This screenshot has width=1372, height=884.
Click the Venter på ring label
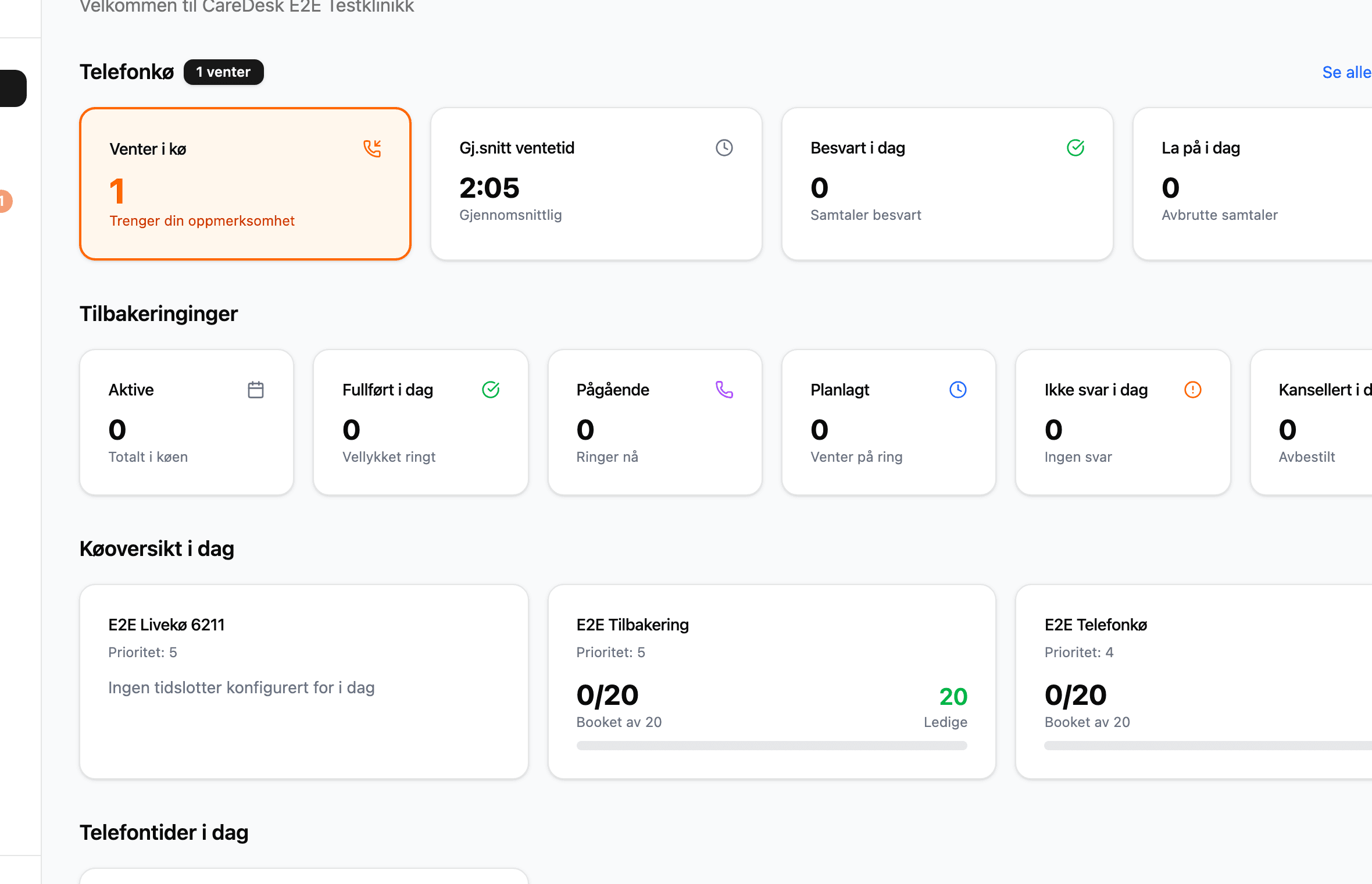[857, 457]
